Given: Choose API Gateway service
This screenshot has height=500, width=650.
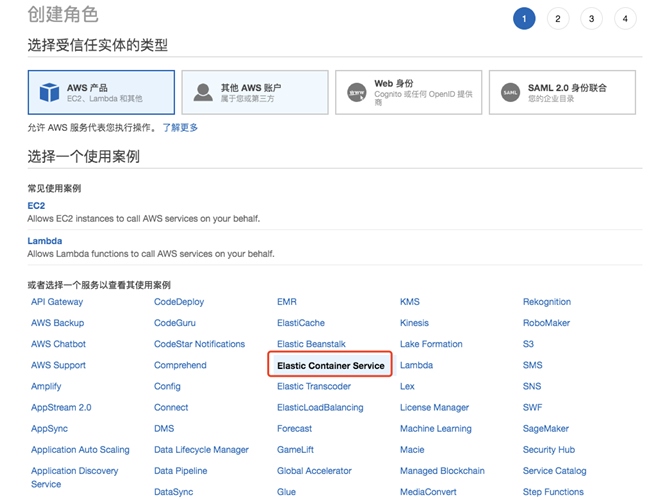Looking at the screenshot, I should 57,302.
